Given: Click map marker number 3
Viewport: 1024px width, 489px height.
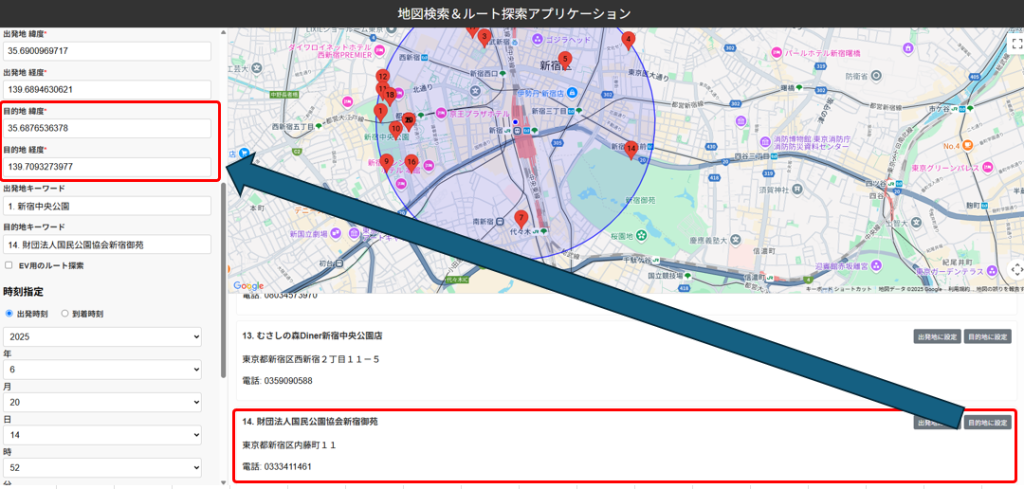Looking at the screenshot, I should click(484, 38).
